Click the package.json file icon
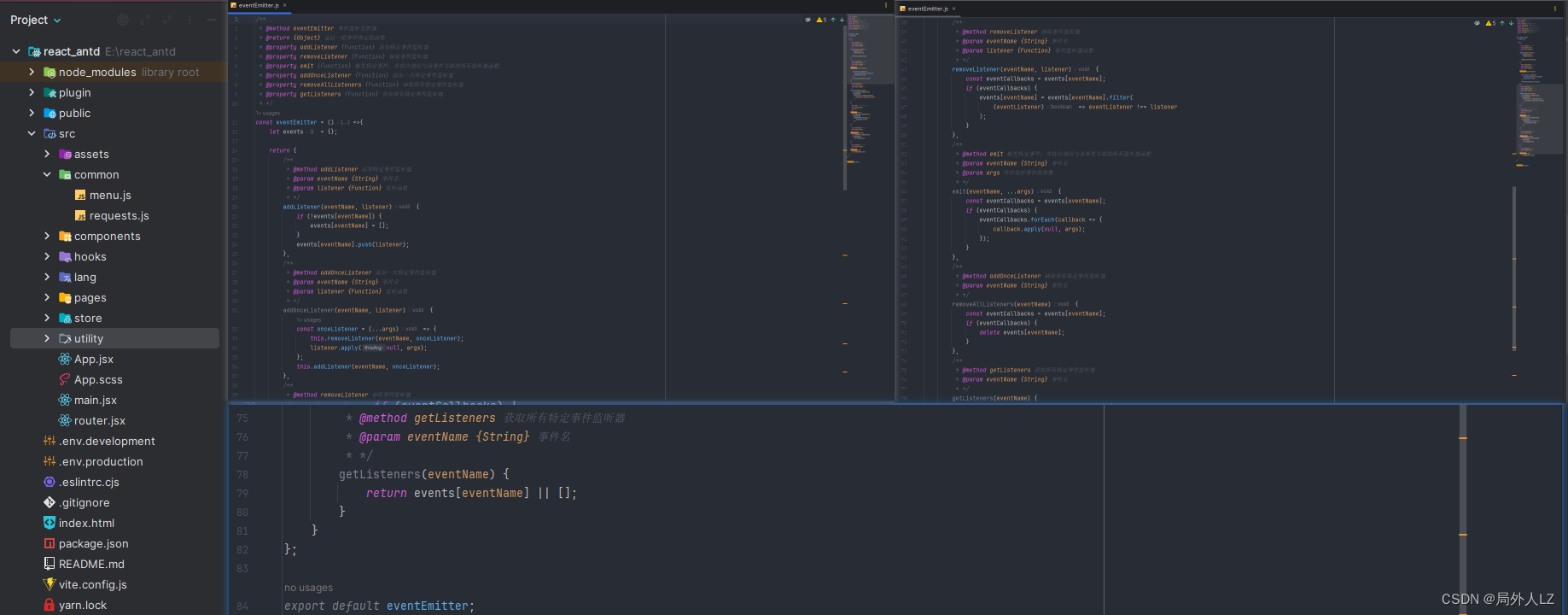This screenshot has height=615, width=1568. [x=50, y=543]
